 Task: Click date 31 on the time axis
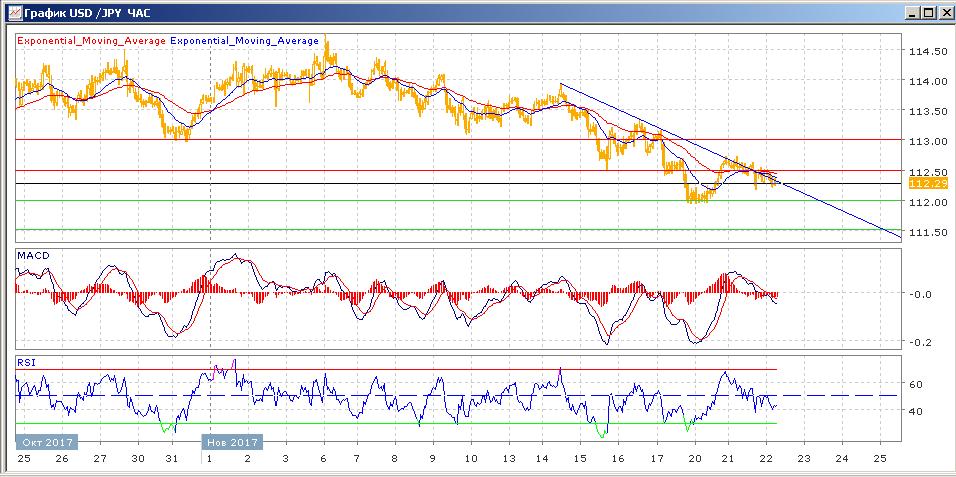[171, 459]
